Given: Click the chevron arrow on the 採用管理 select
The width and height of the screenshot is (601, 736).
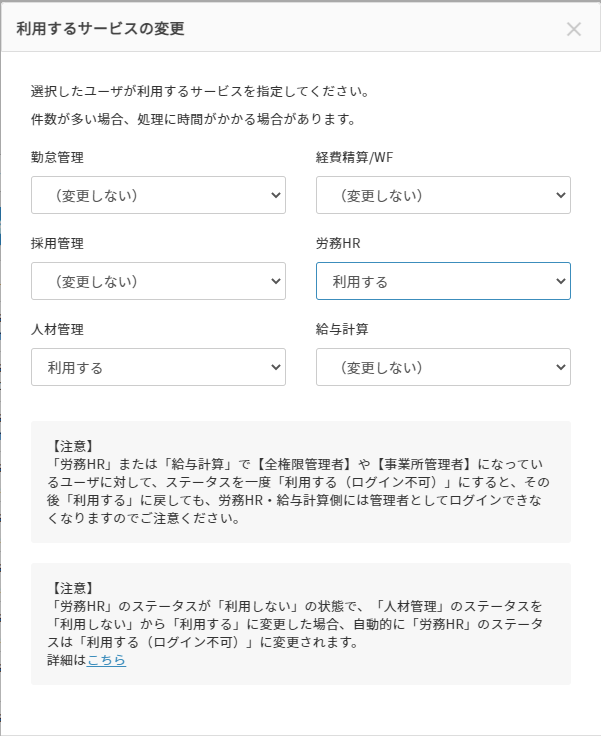Looking at the screenshot, I should pos(276,281).
